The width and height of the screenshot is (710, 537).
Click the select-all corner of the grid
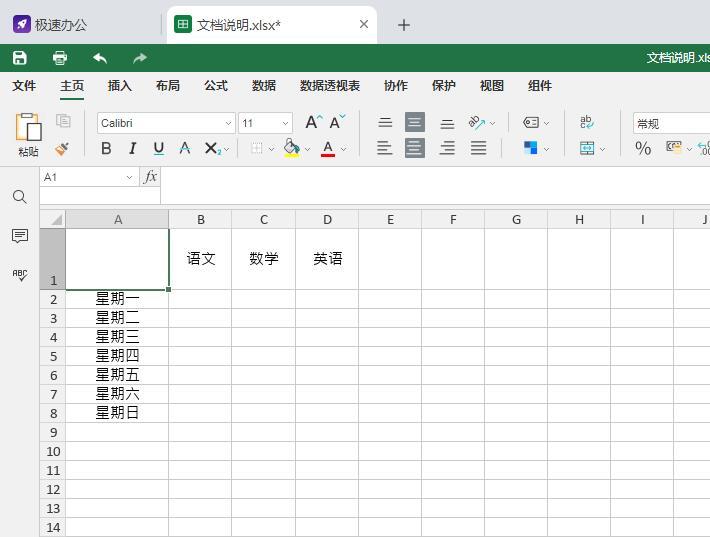pyautogui.click(x=53, y=219)
